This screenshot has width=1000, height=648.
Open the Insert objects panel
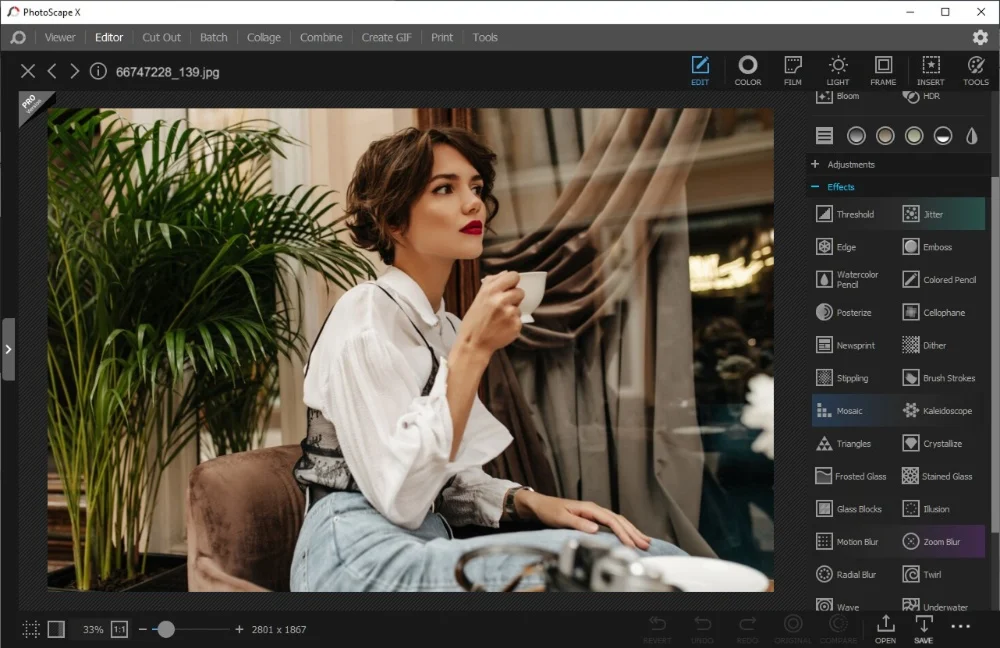(930, 70)
